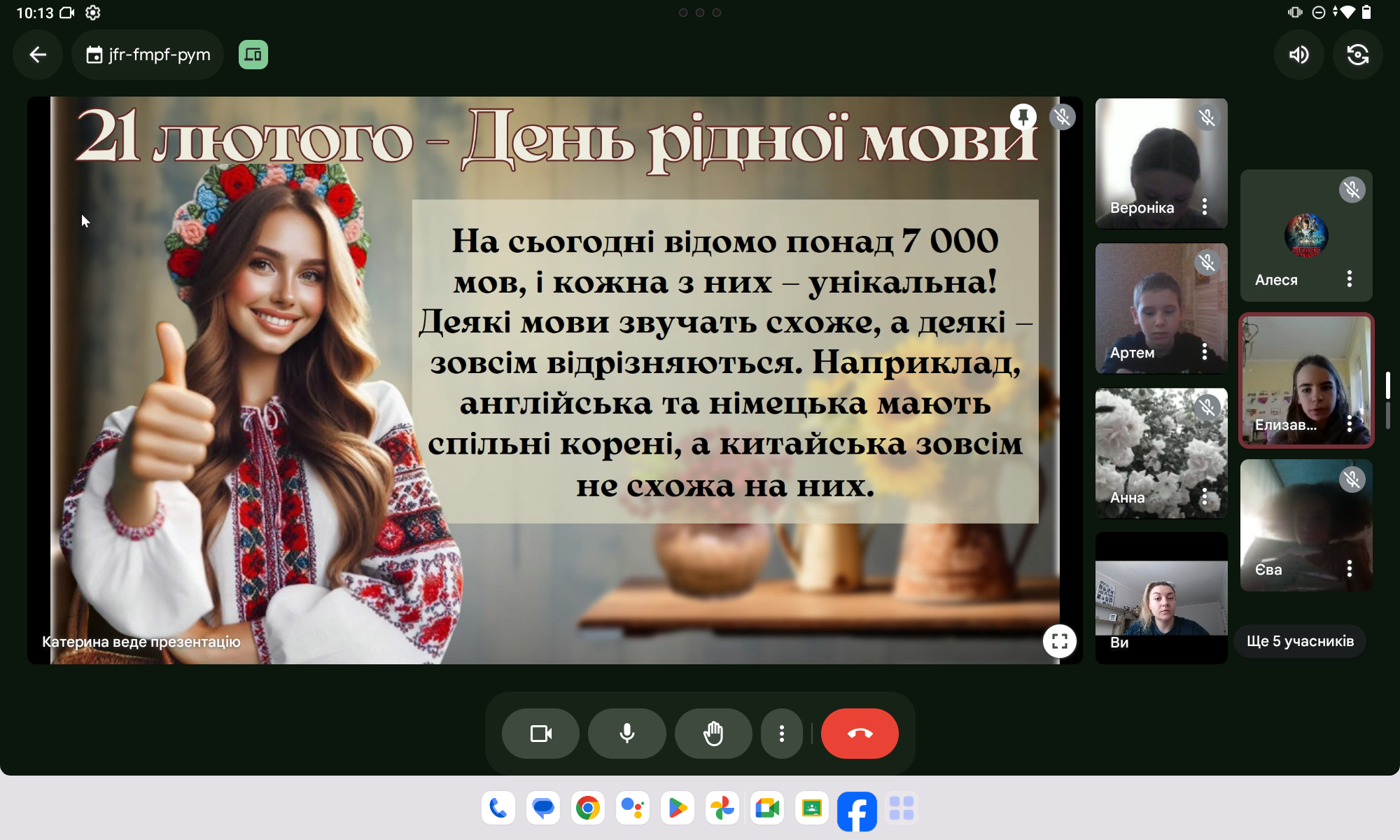
Task: Show the 'Ще 5 учасників' participants
Action: click(x=1300, y=641)
